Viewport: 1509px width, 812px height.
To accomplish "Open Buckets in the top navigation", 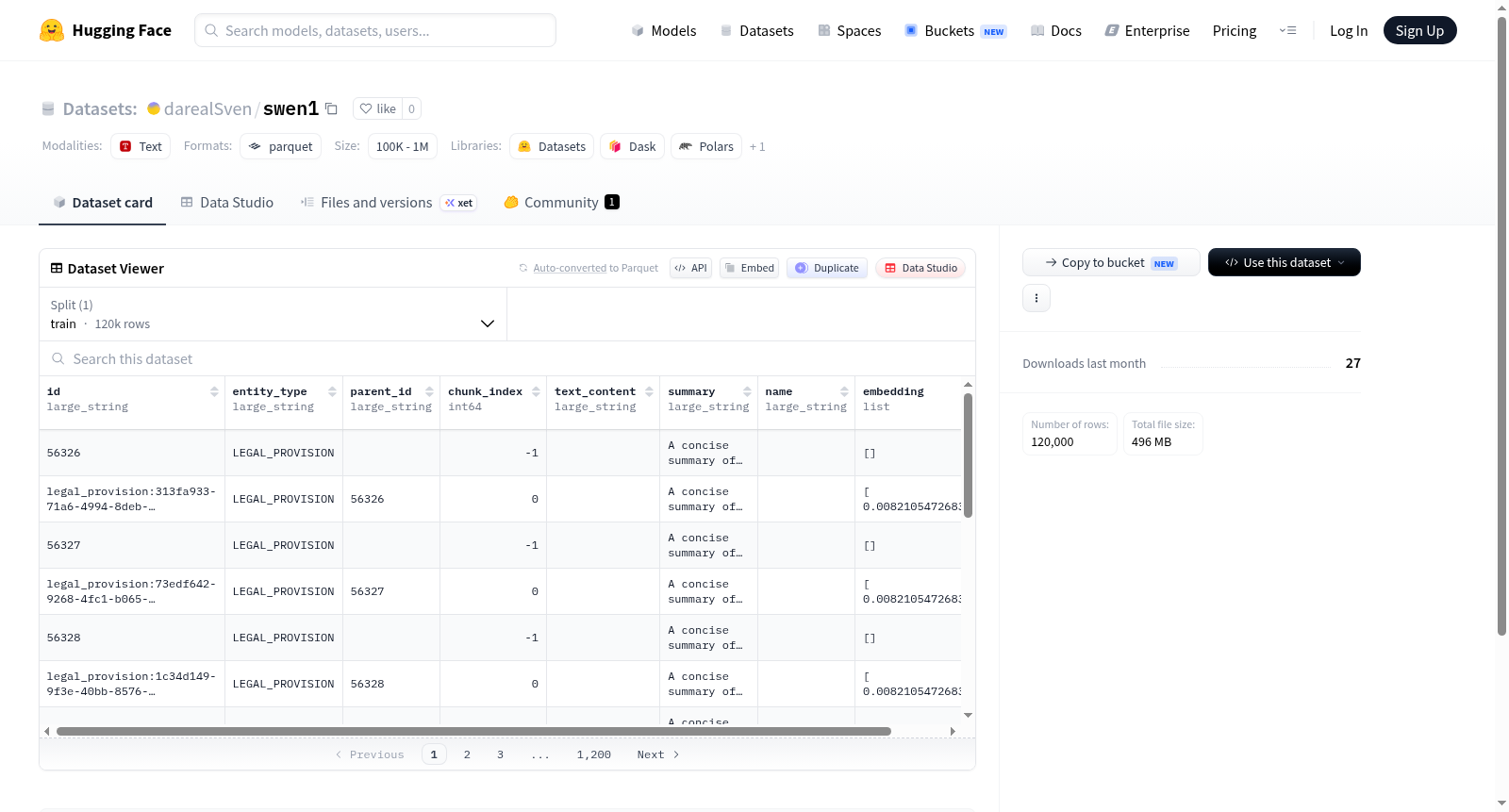I will pyautogui.click(x=955, y=31).
